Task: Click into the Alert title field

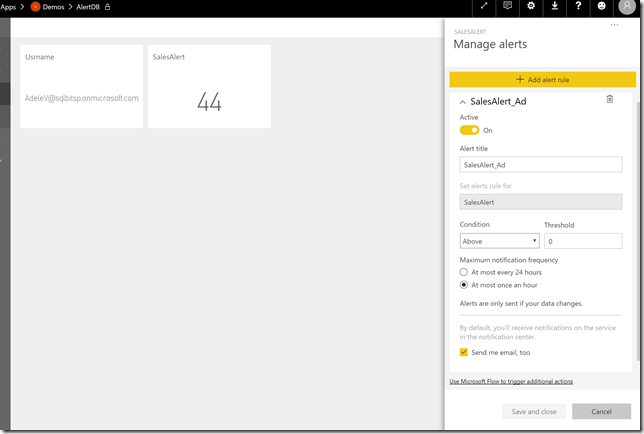Action: click(x=540, y=165)
